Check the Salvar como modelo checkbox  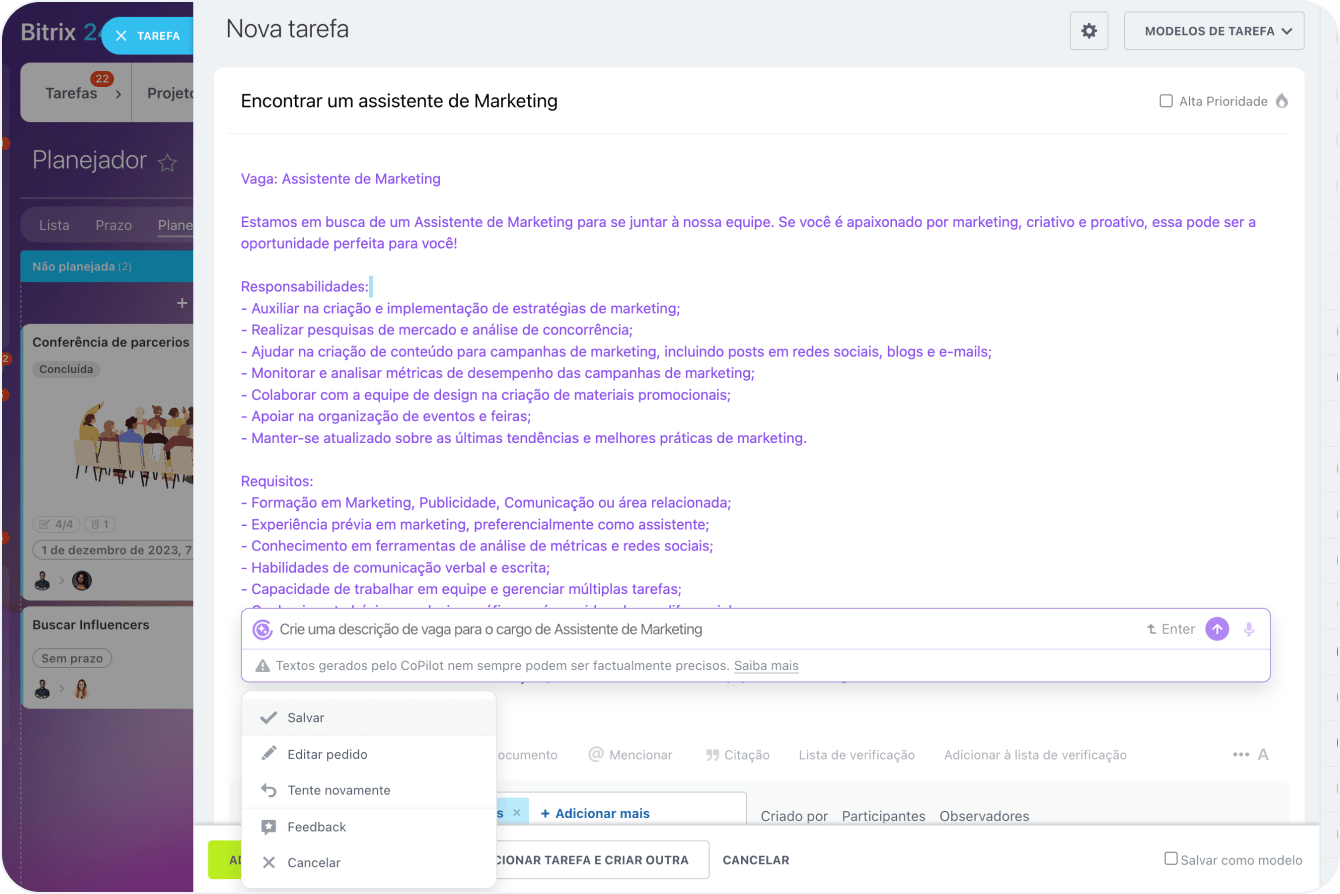[1171, 859]
